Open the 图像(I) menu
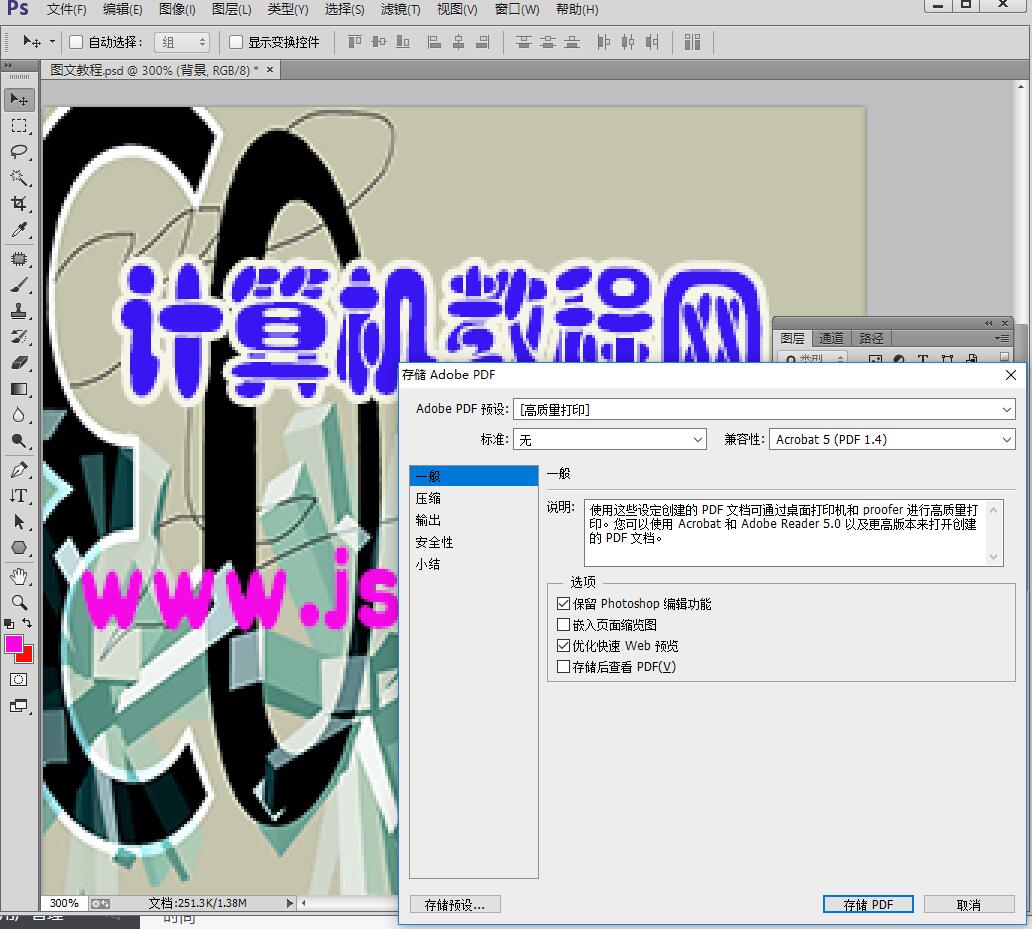This screenshot has width=1032, height=929. point(177,9)
